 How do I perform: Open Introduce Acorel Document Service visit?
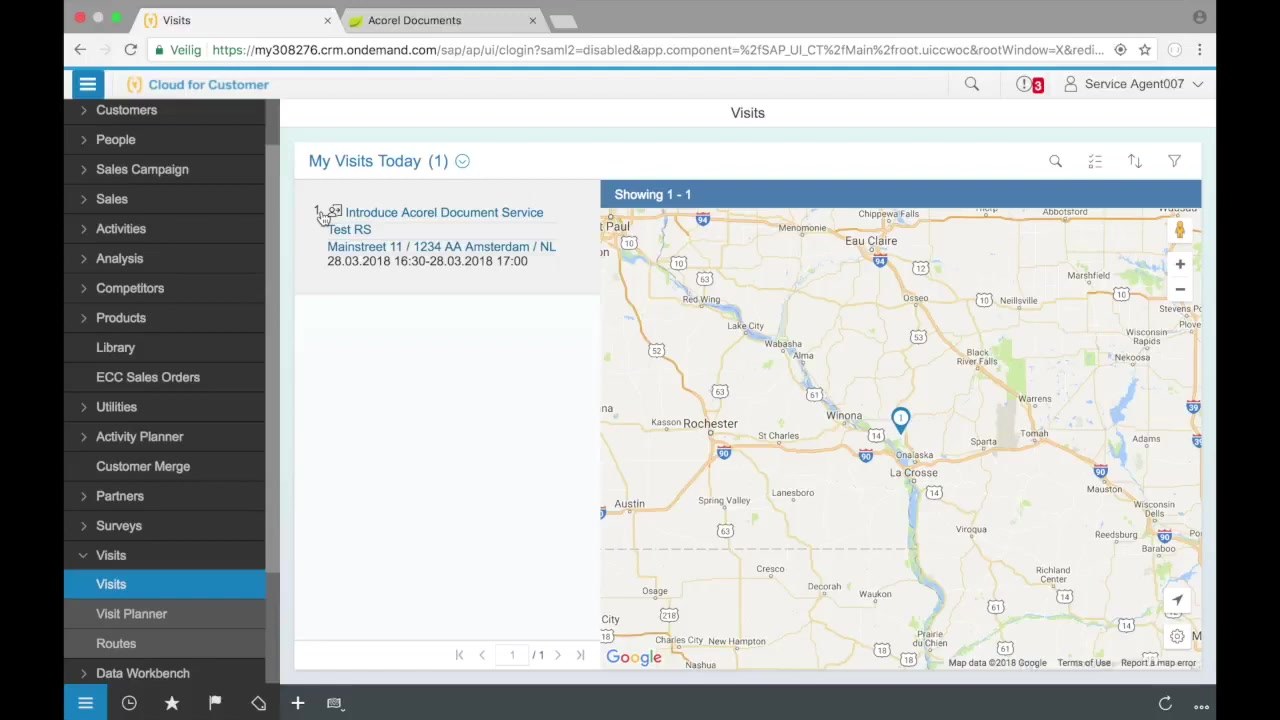coord(444,212)
